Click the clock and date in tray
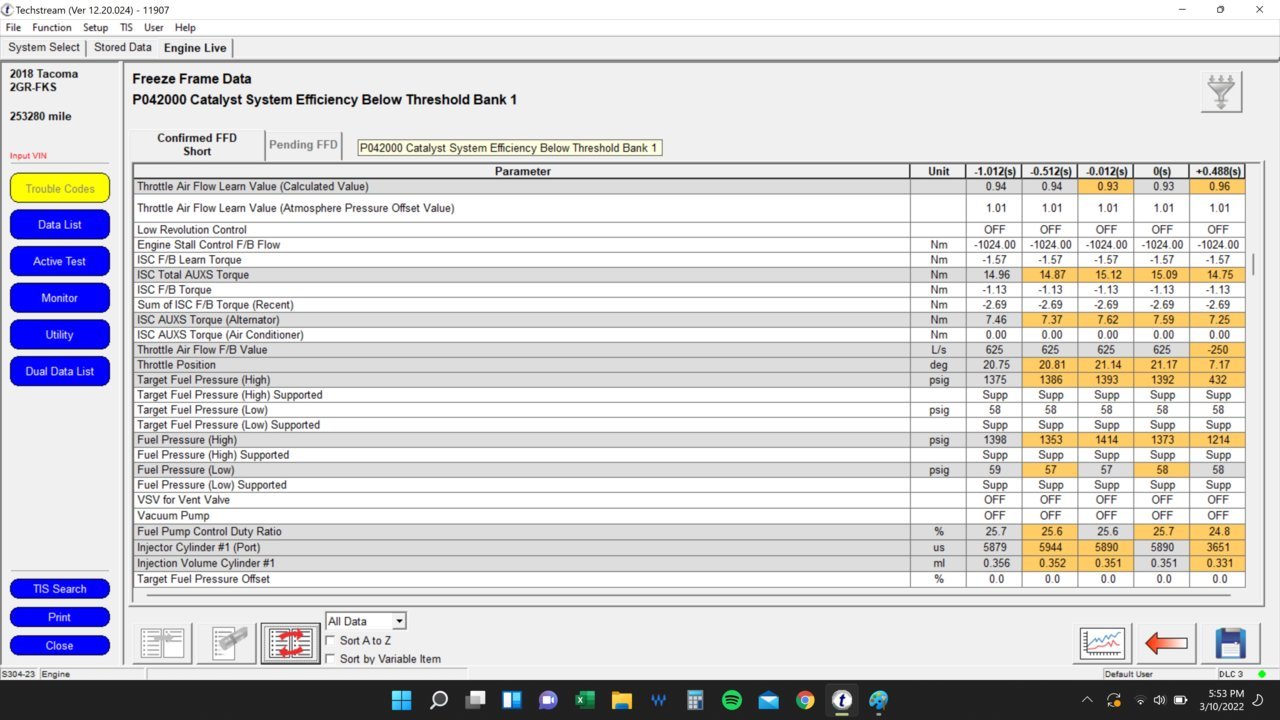Viewport: 1280px width, 720px height. pyautogui.click(x=1224, y=700)
